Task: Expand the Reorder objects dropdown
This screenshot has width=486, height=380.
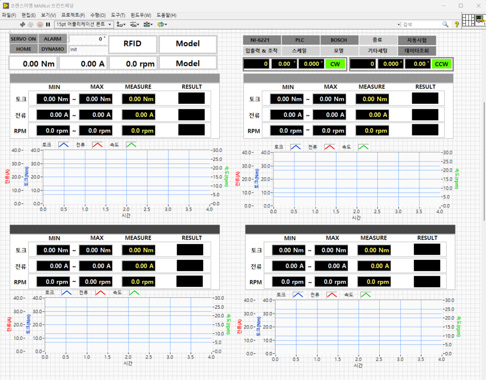Action: [162, 24]
